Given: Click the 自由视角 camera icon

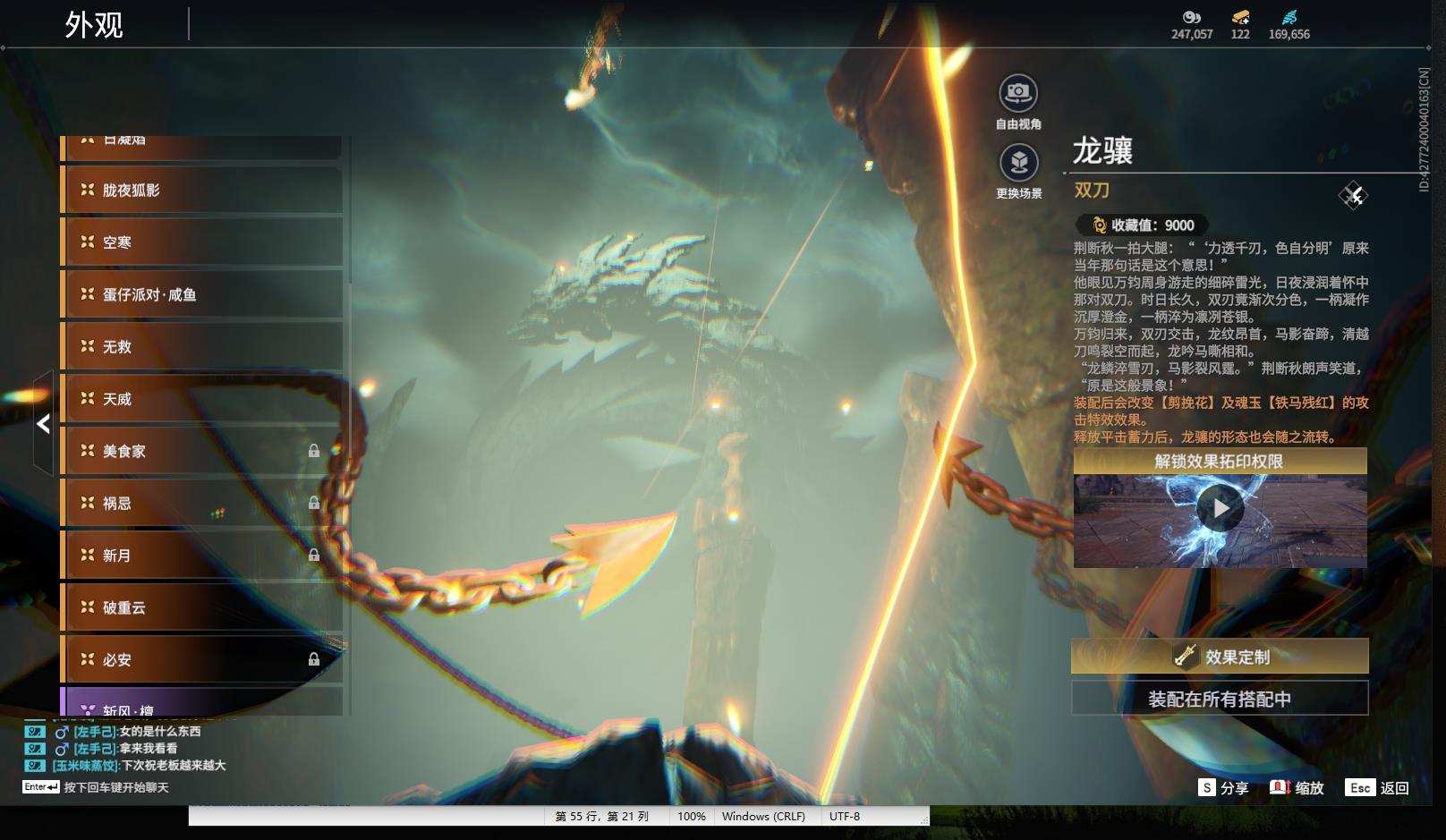Looking at the screenshot, I should pos(1018,92).
